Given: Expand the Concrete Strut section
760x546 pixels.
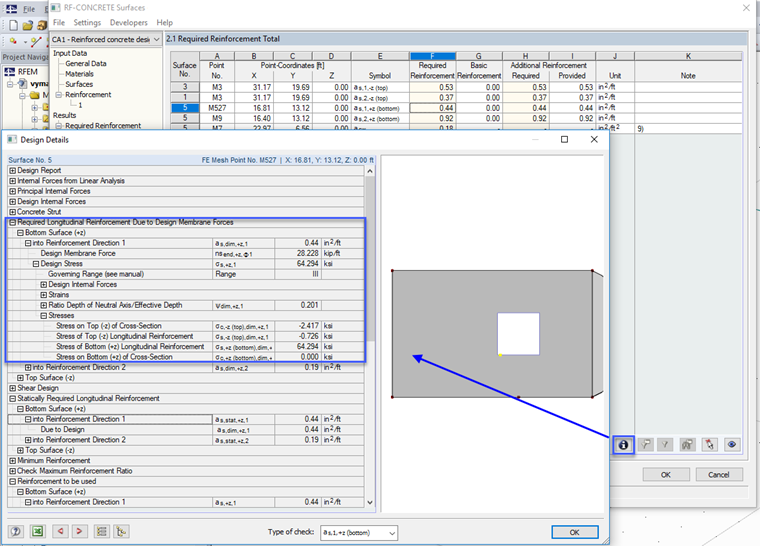Looking at the screenshot, I should point(13,212).
